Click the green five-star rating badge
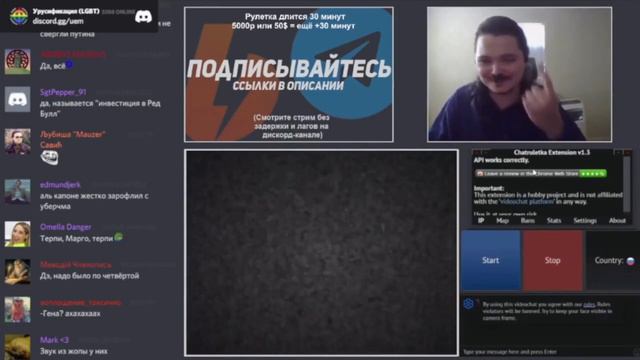The height and width of the screenshot is (360, 640). [593, 173]
